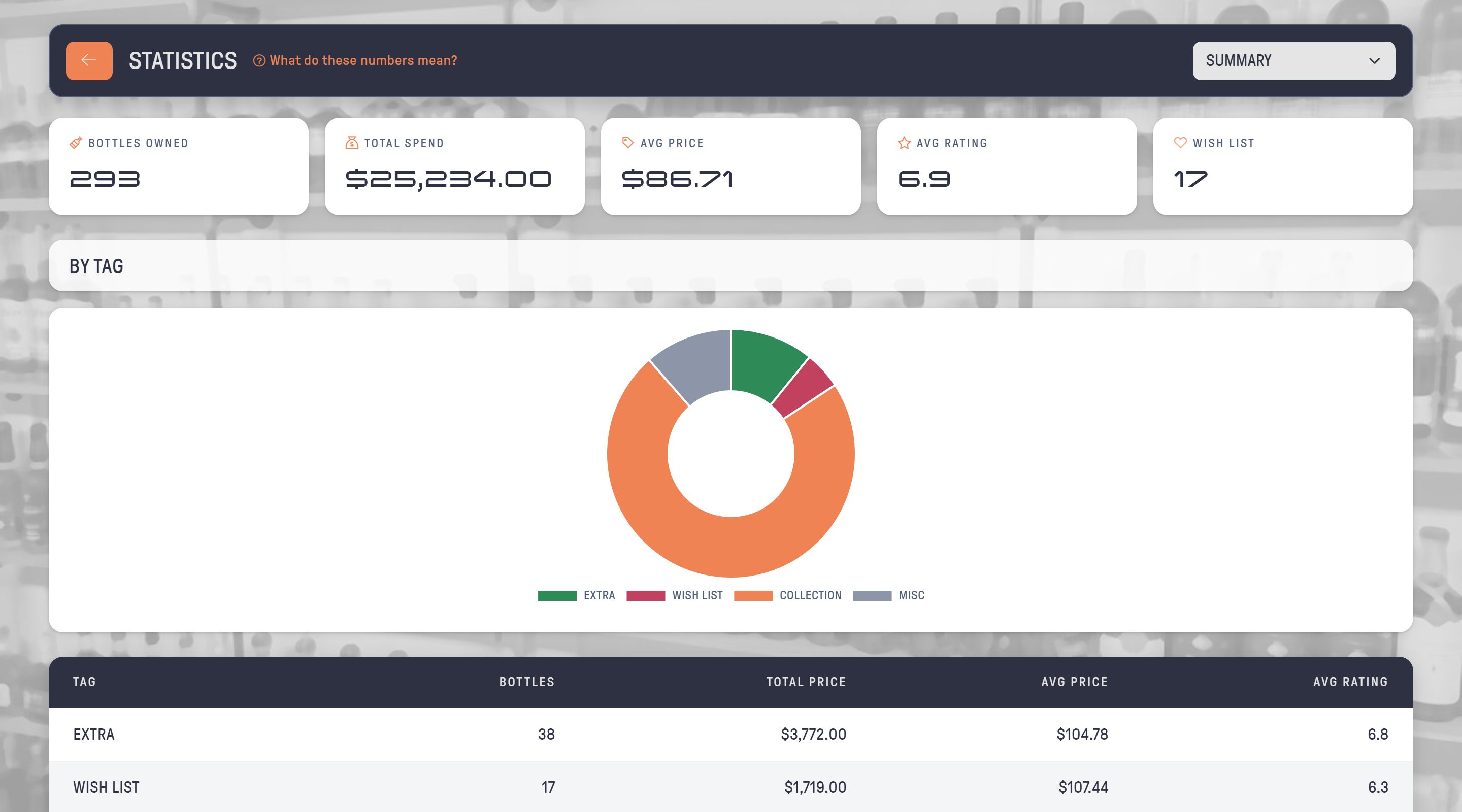The width and height of the screenshot is (1462, 812).
Task: Click the question mark help icon
Action: tap(259, 61)
